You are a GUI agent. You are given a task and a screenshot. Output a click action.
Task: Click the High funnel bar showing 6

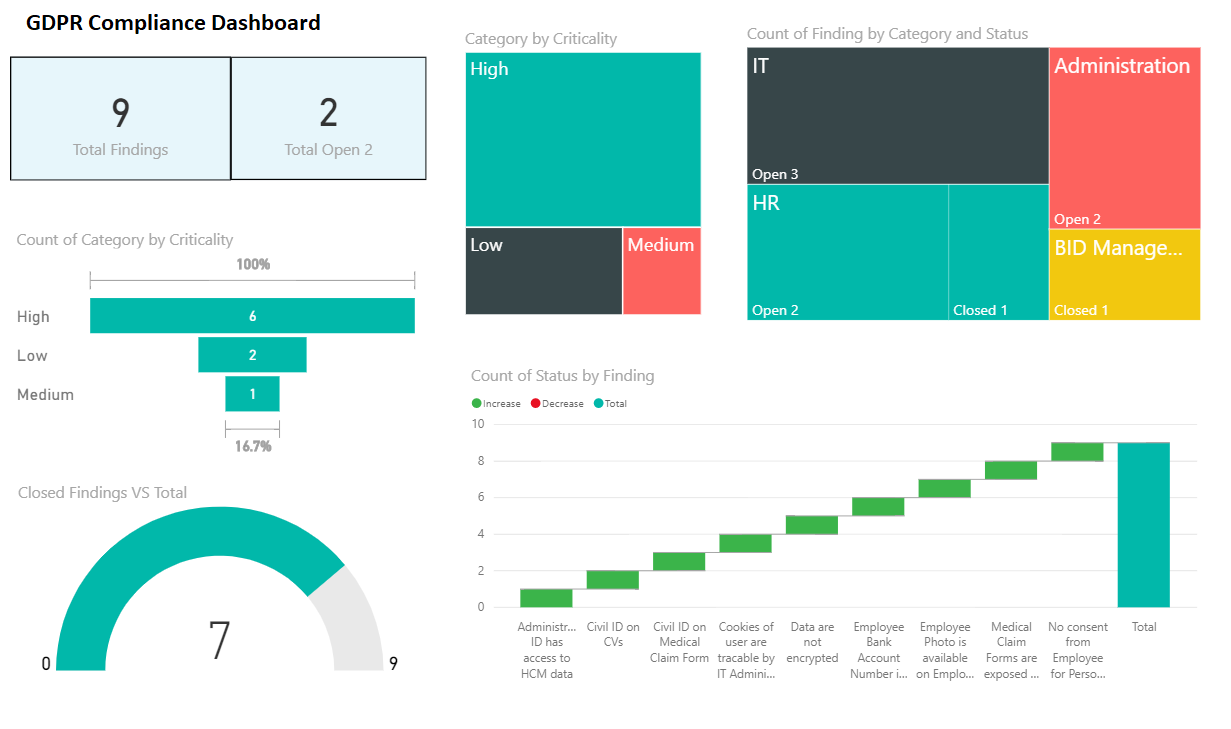point(252,316)
